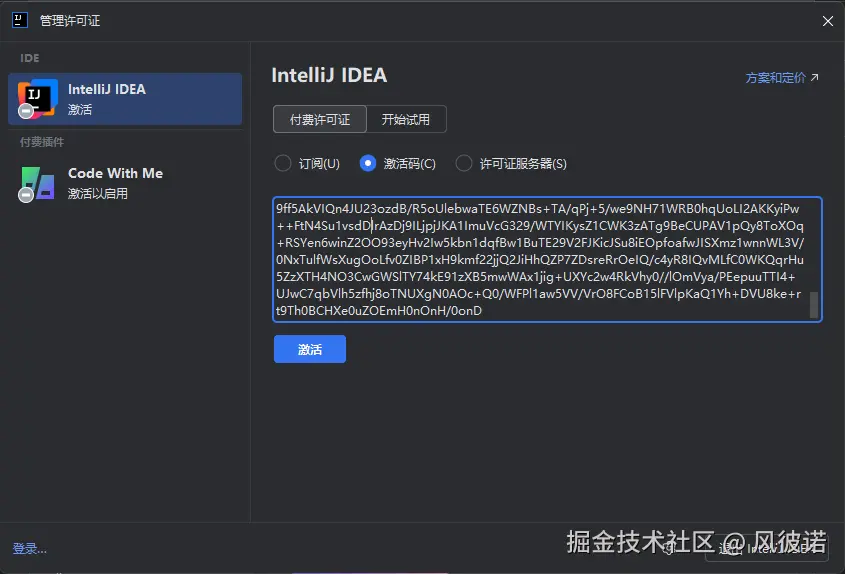Image resolution: width=845 pixels, height=574 pixels.
Task: Click the external arrow icon beside 方案和定价
Action: tap(814, 78)
